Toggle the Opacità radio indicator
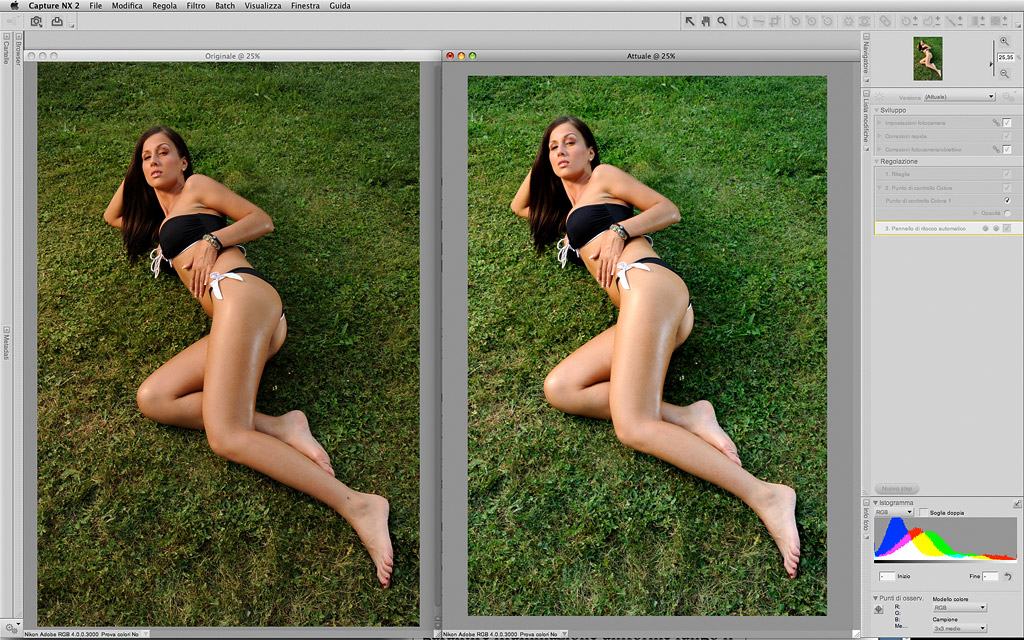Viewport: 1024px width, 640px height. point(1007,214)
